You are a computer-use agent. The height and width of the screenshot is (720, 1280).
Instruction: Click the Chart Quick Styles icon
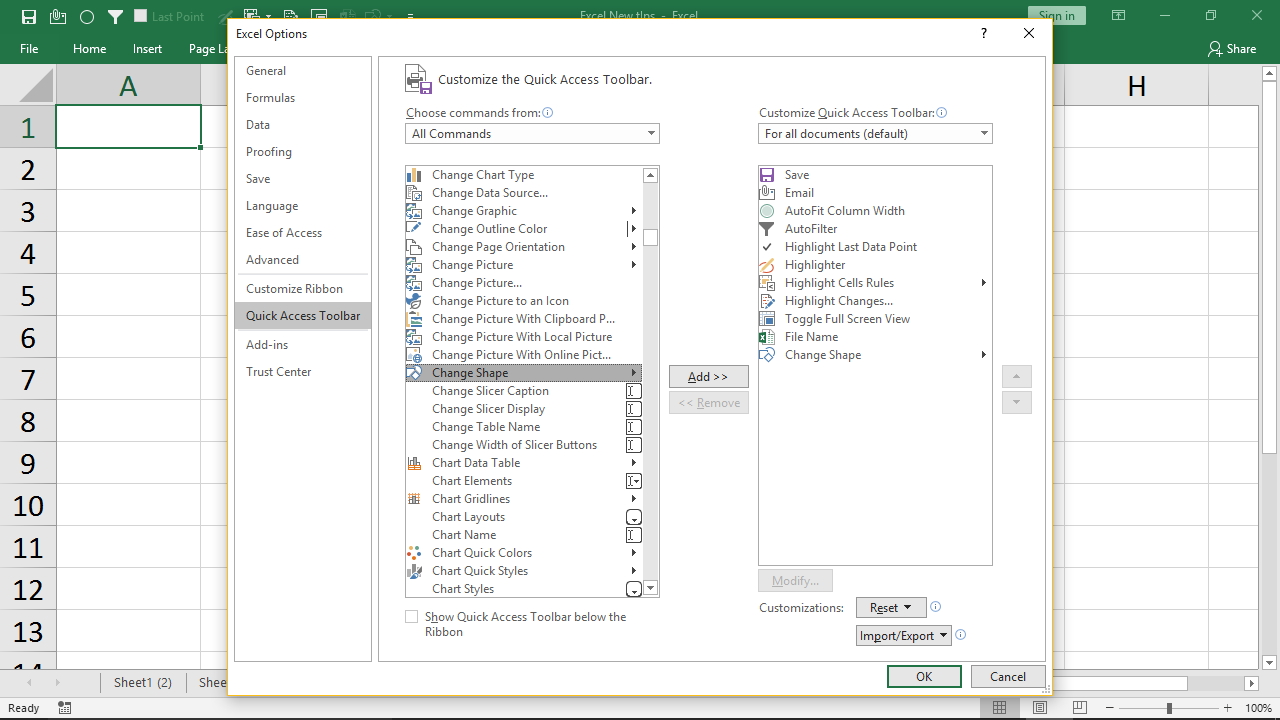[414, 571]
